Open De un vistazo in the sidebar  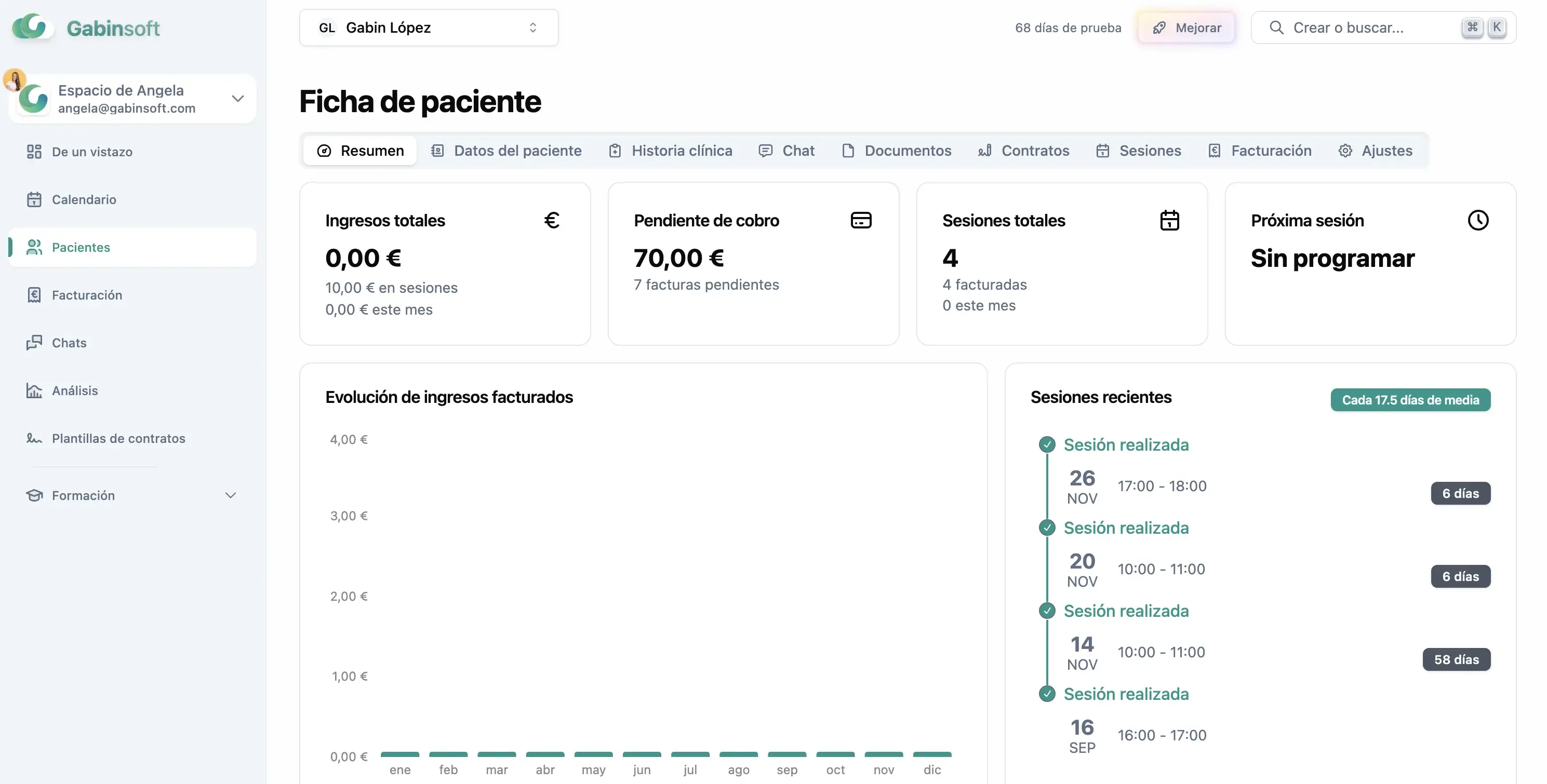pos(92,152)
